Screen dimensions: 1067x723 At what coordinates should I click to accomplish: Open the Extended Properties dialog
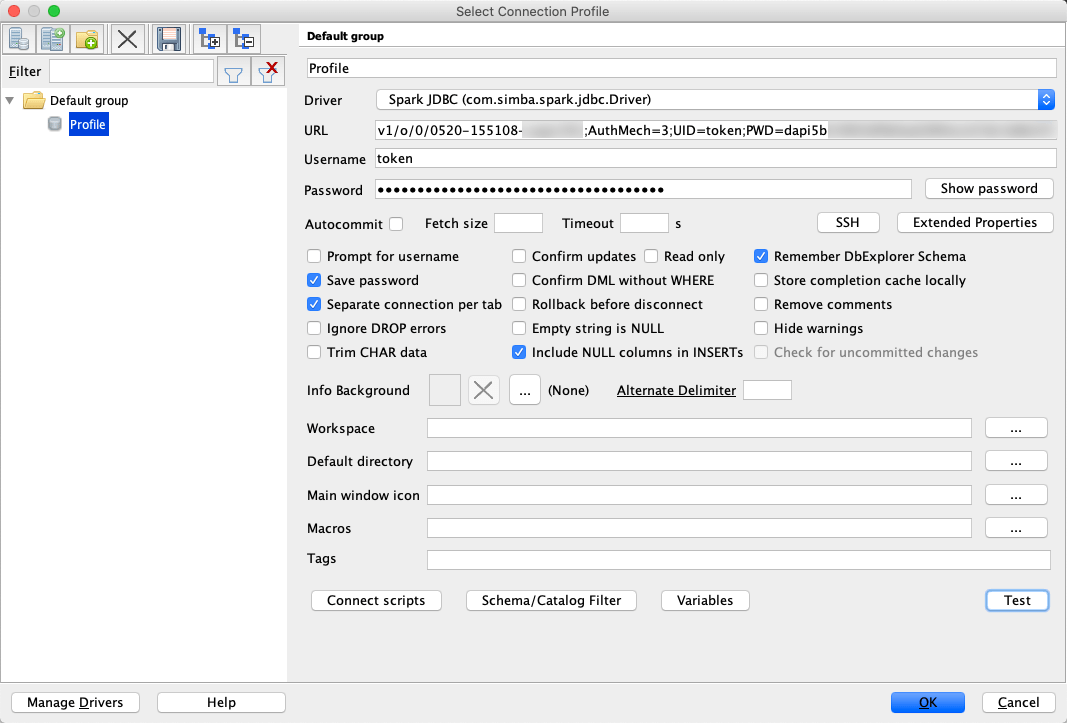click(x=974, y=222)
